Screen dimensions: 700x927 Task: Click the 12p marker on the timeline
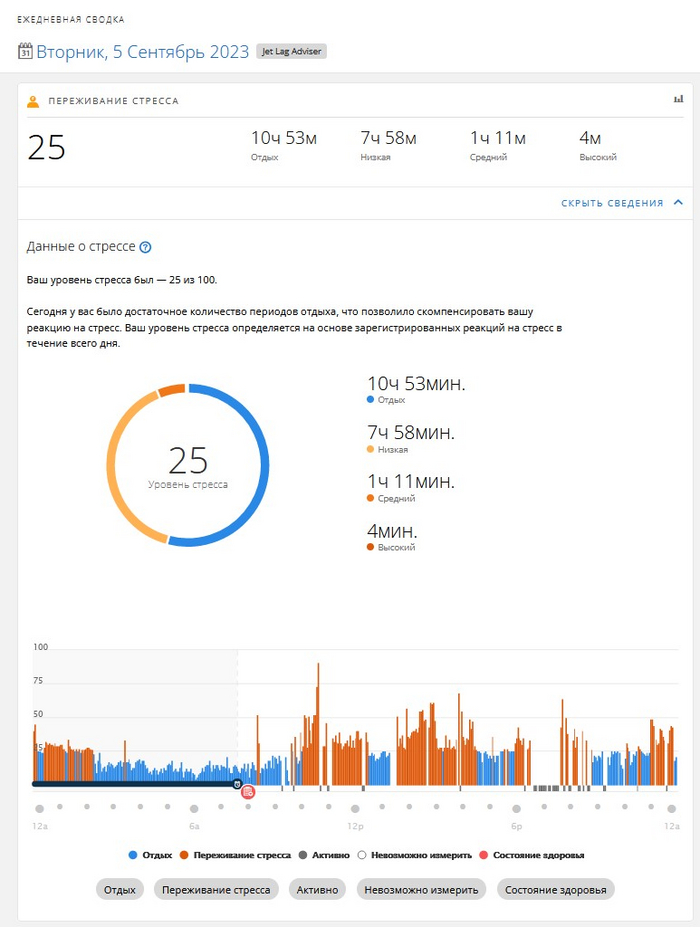[354, 809]
